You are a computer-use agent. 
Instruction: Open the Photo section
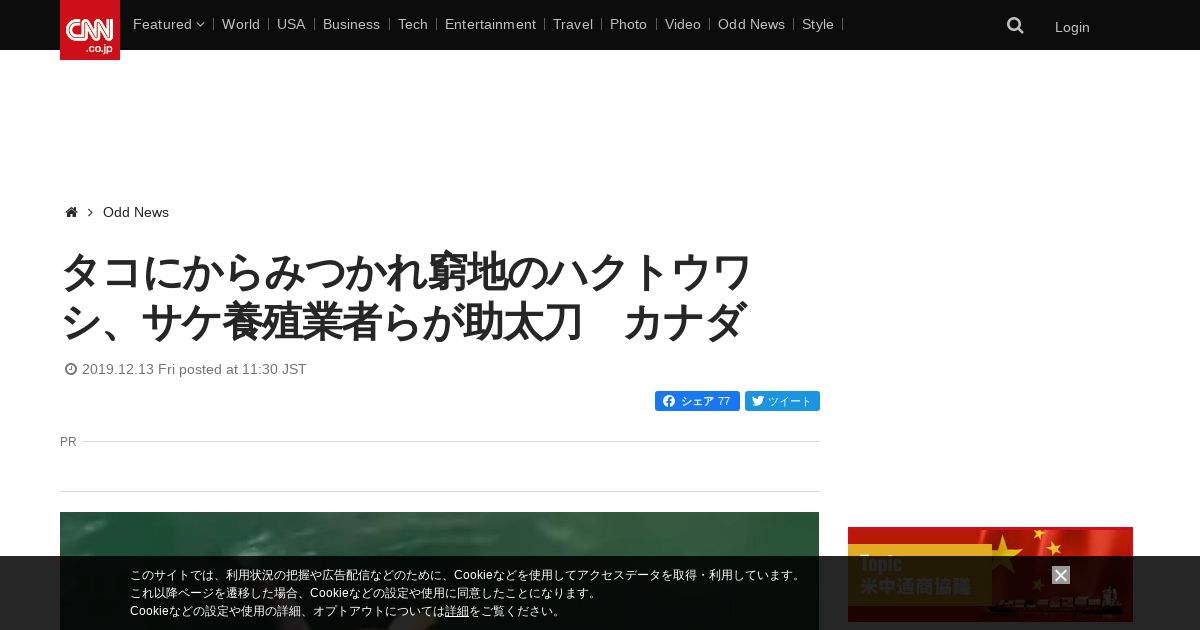(628, 24)
